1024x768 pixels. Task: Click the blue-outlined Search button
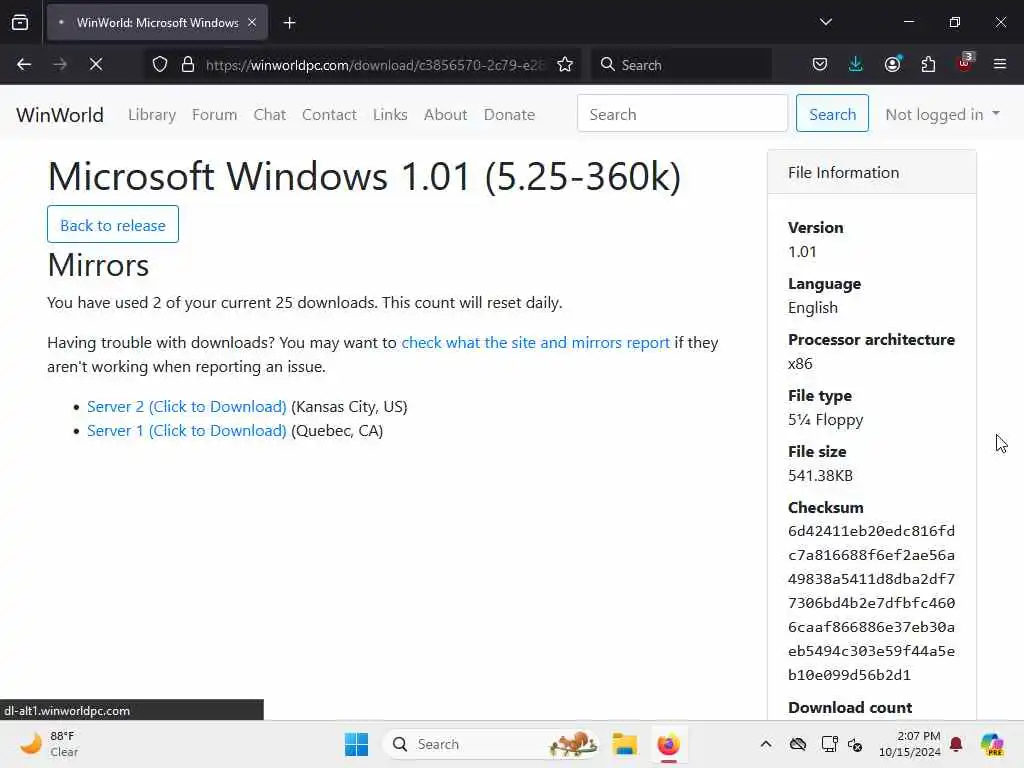(832, 114)
